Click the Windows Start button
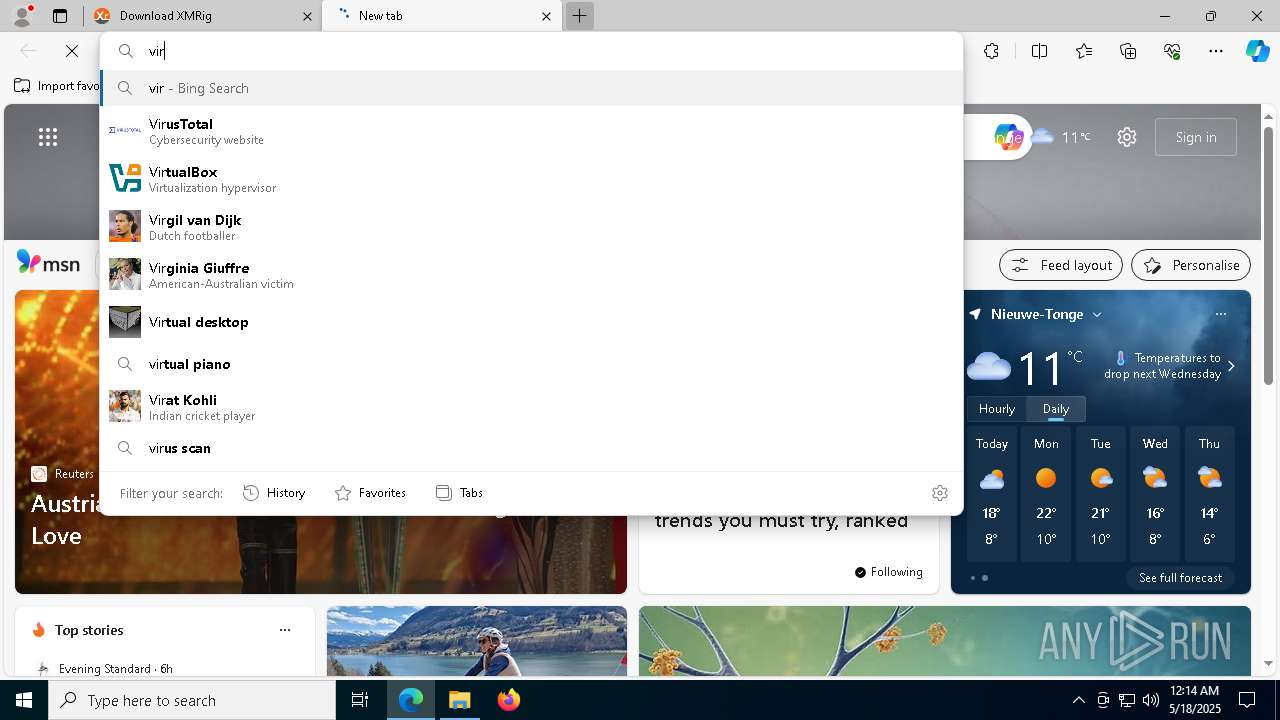Viewport: 1280px width, 720px height. tap(24, 700)
